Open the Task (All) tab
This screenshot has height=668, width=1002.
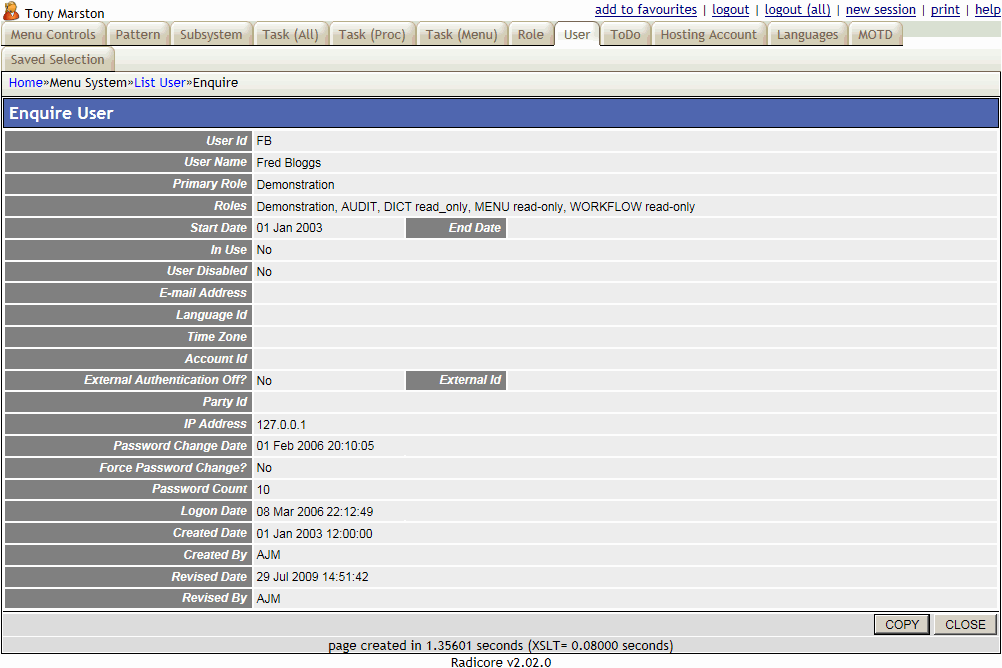pyautogui.click(x=290, y=33)
